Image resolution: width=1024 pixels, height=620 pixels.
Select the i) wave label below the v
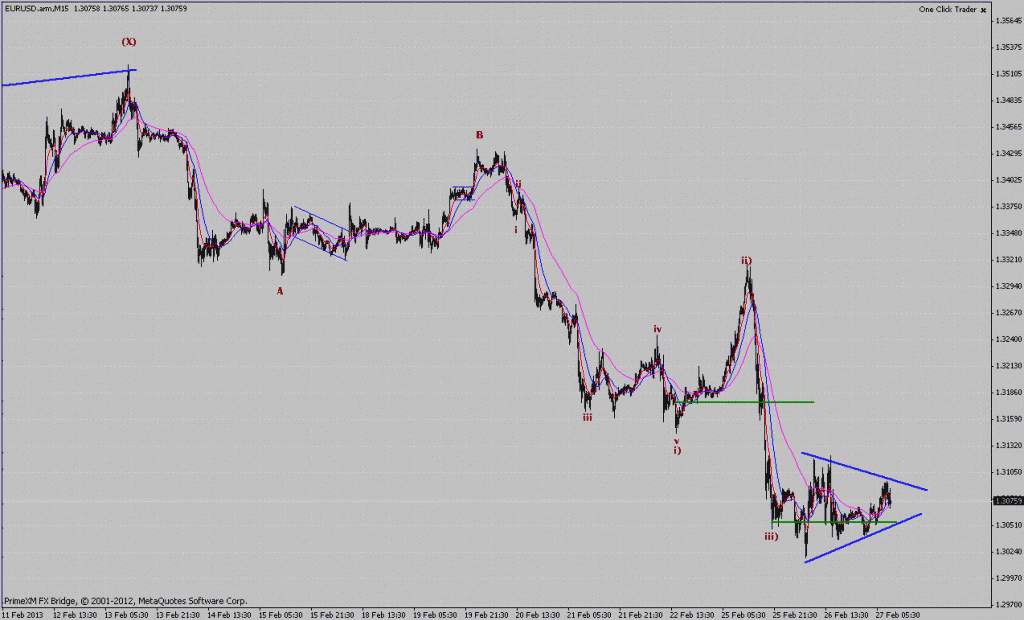pos(677,450)
